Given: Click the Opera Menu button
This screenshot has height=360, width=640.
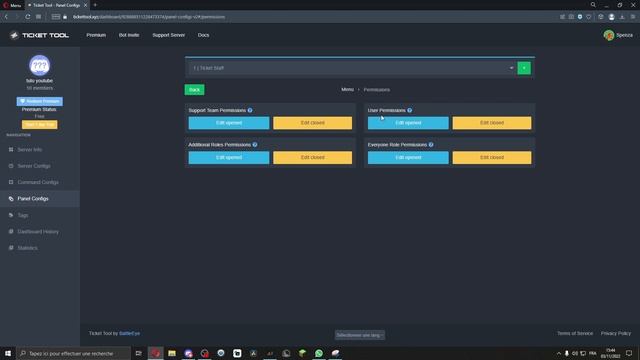Looking at the screenshot, I should (x=12, y=5).
